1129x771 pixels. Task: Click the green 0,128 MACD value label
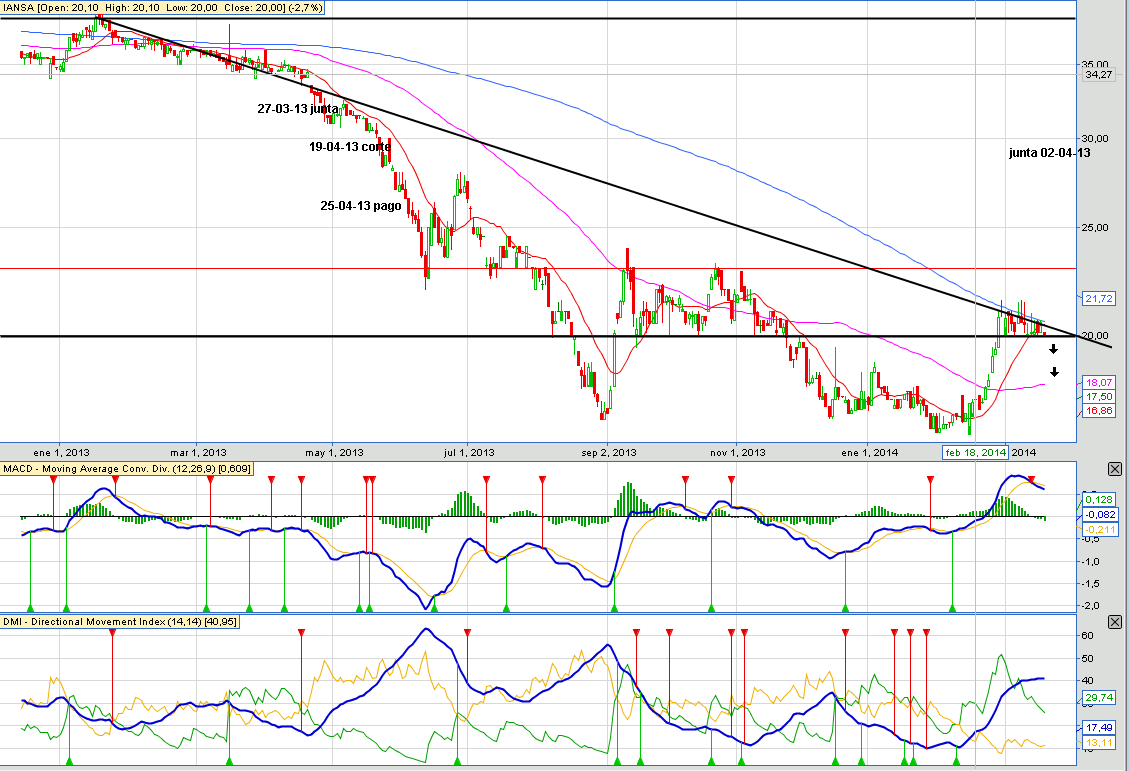1098,499
